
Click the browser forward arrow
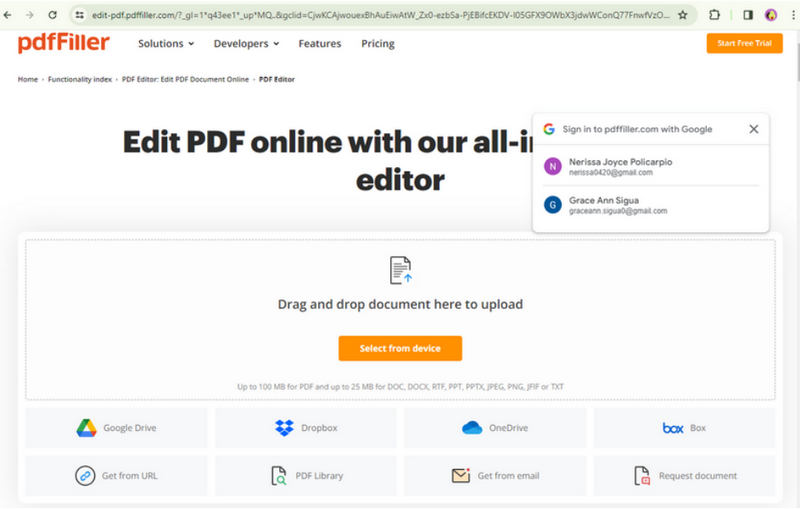tap(30, 15)
